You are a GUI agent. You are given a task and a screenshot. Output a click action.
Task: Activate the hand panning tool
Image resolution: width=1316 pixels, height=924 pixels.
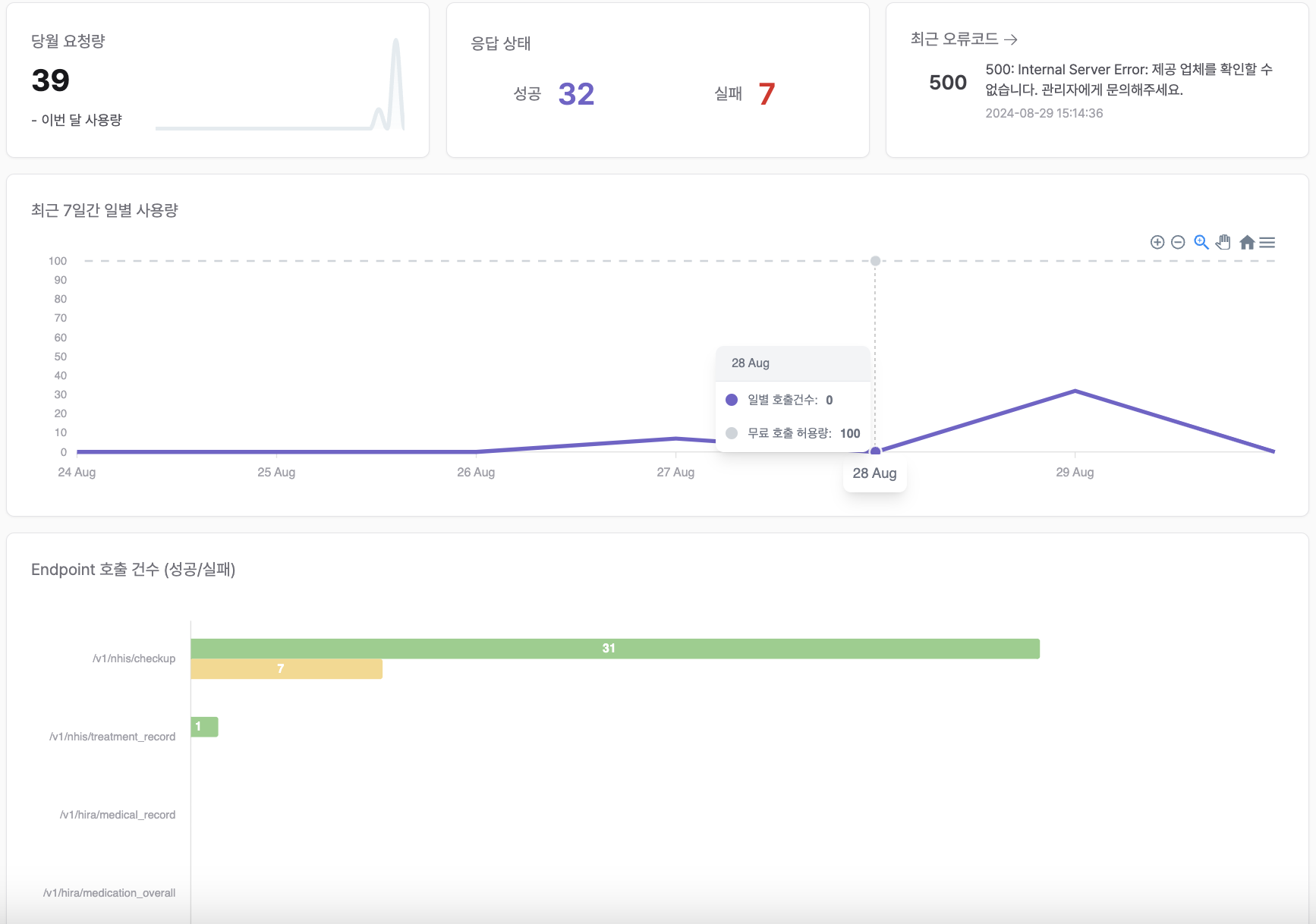1223,242
